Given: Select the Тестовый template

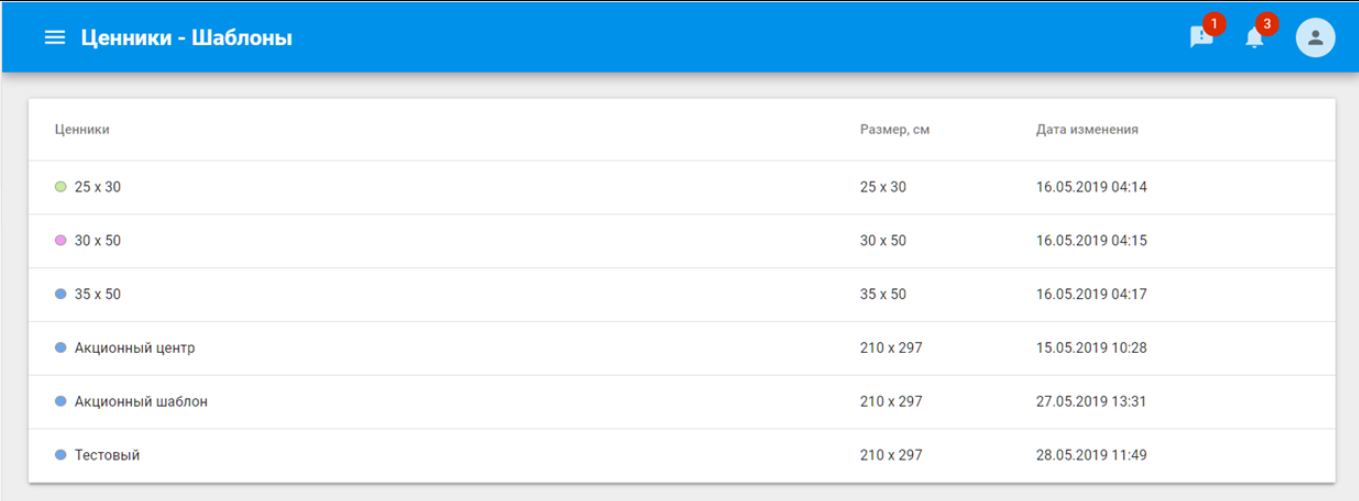Looking at the screenshot, I should [682, 455].
